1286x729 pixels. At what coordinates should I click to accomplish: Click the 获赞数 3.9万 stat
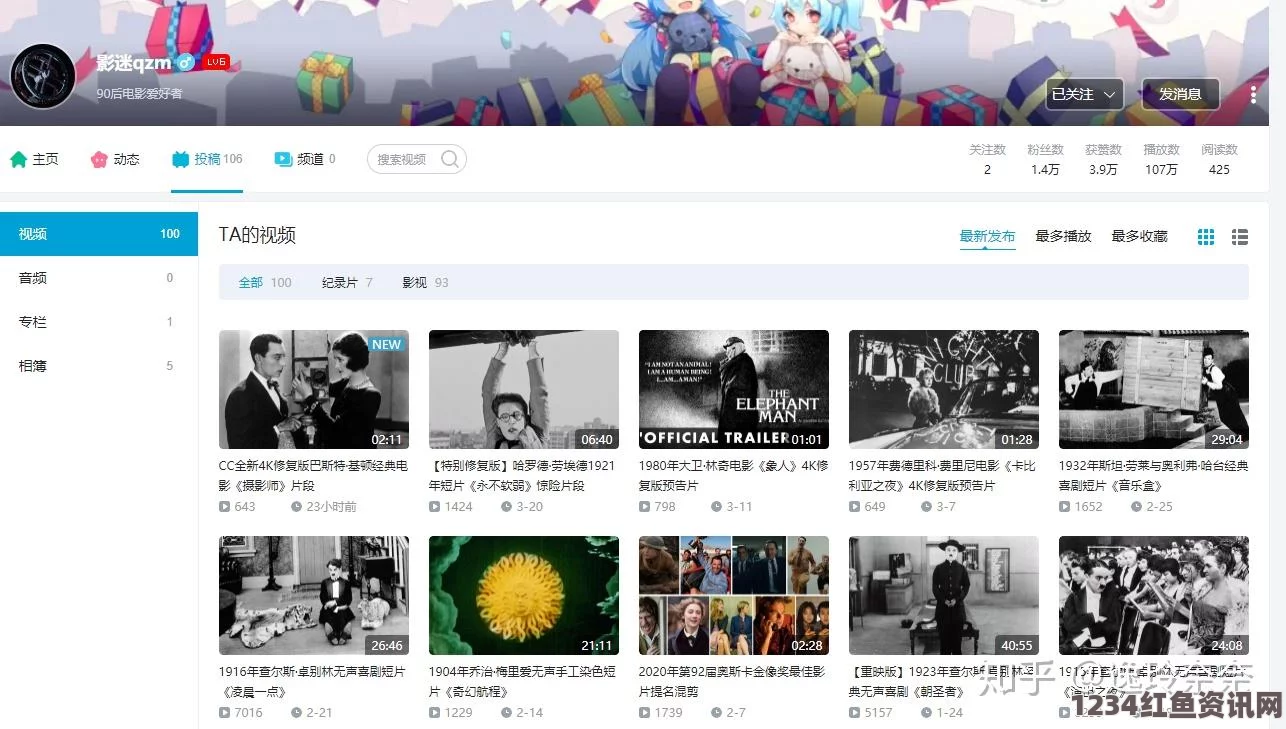[1103, 159]
